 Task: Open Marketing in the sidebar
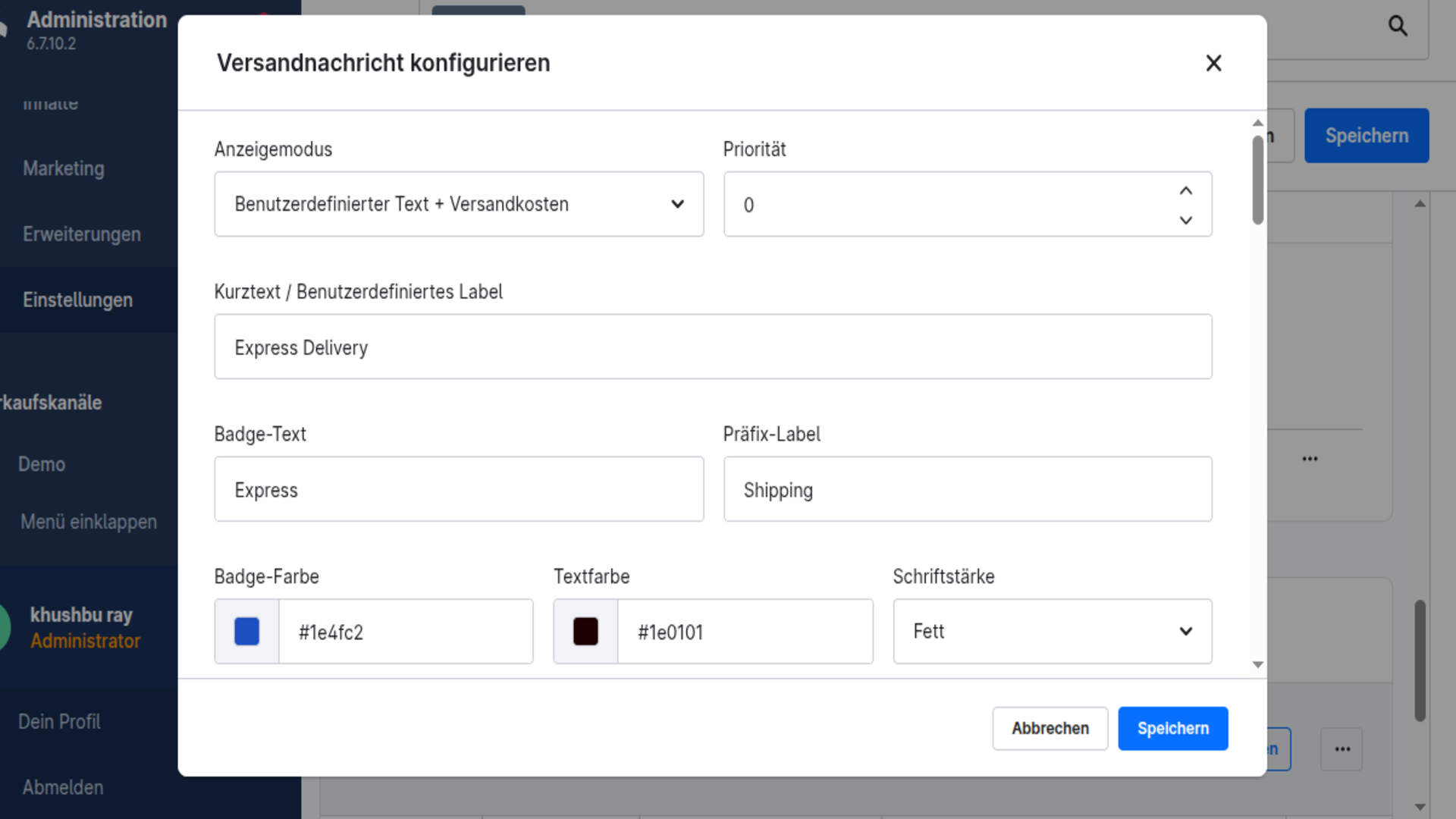point(64,168)
